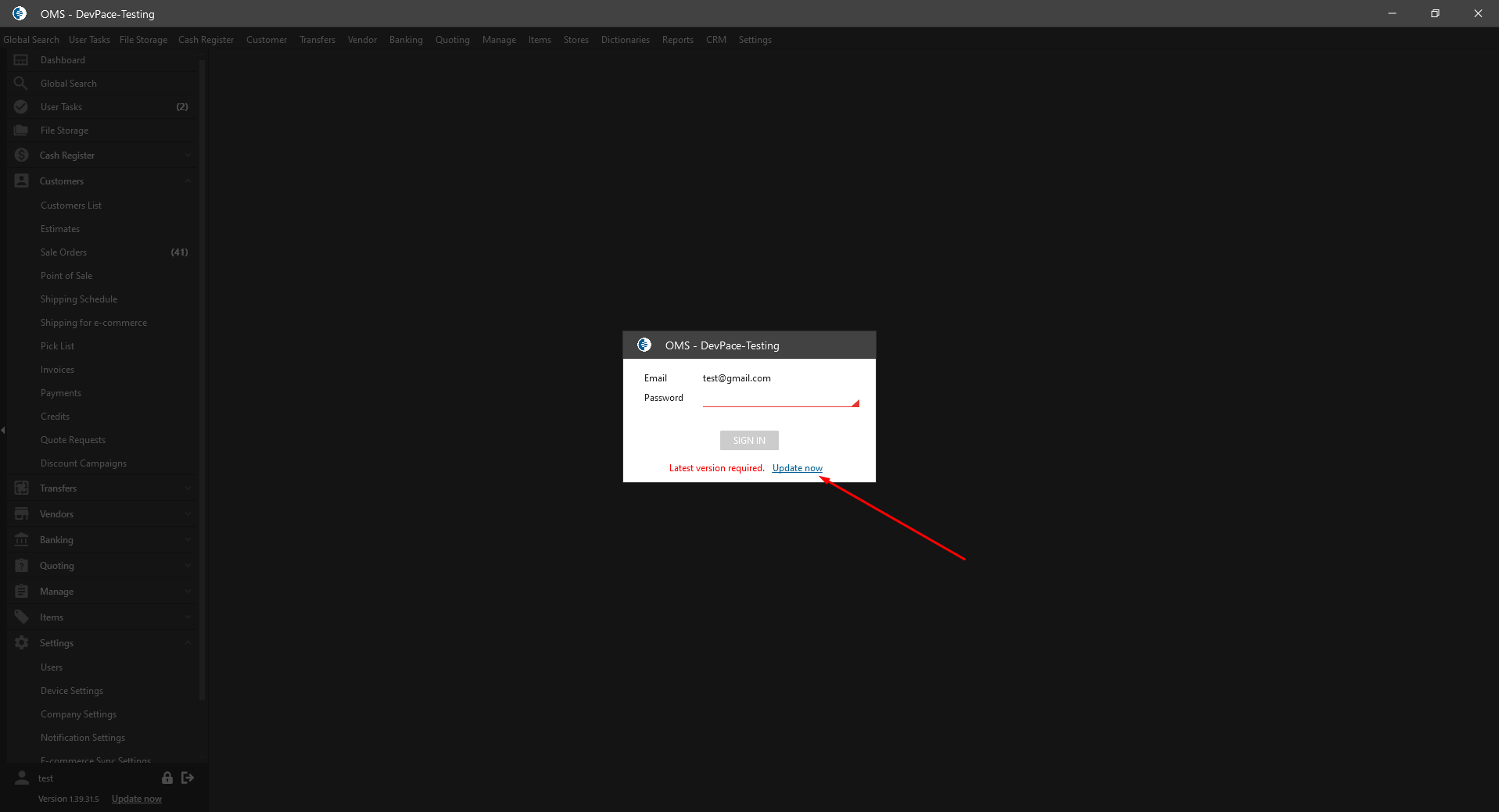Click the Transfers icon in the sidebar
Screen dimensions: 1499x812
click(21, 488)
